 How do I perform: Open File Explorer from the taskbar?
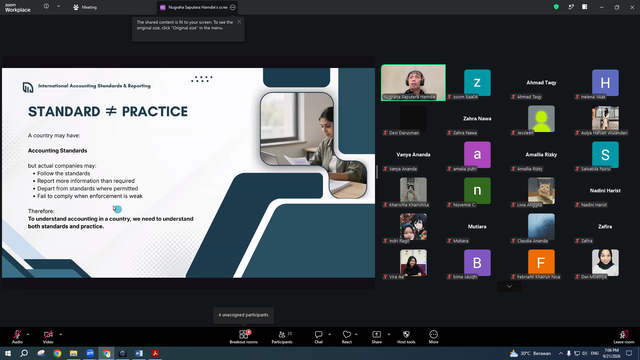(73, 353)
